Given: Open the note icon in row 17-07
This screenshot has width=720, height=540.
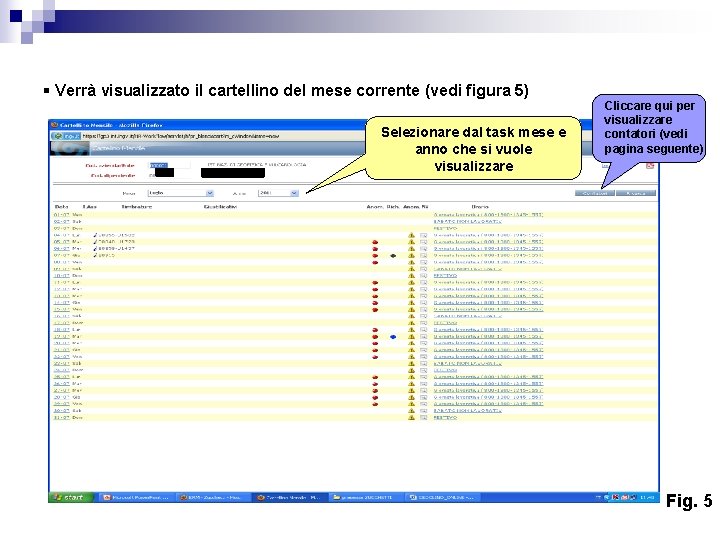Looking at the screenshot, I should click(424, 323).
